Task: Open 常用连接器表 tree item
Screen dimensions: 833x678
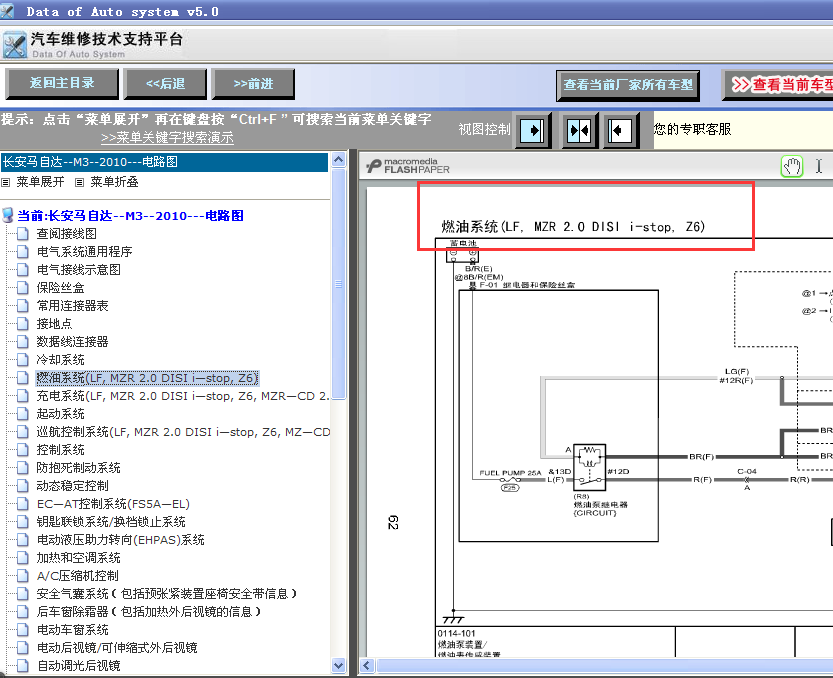Action: (x=72, y=306)
